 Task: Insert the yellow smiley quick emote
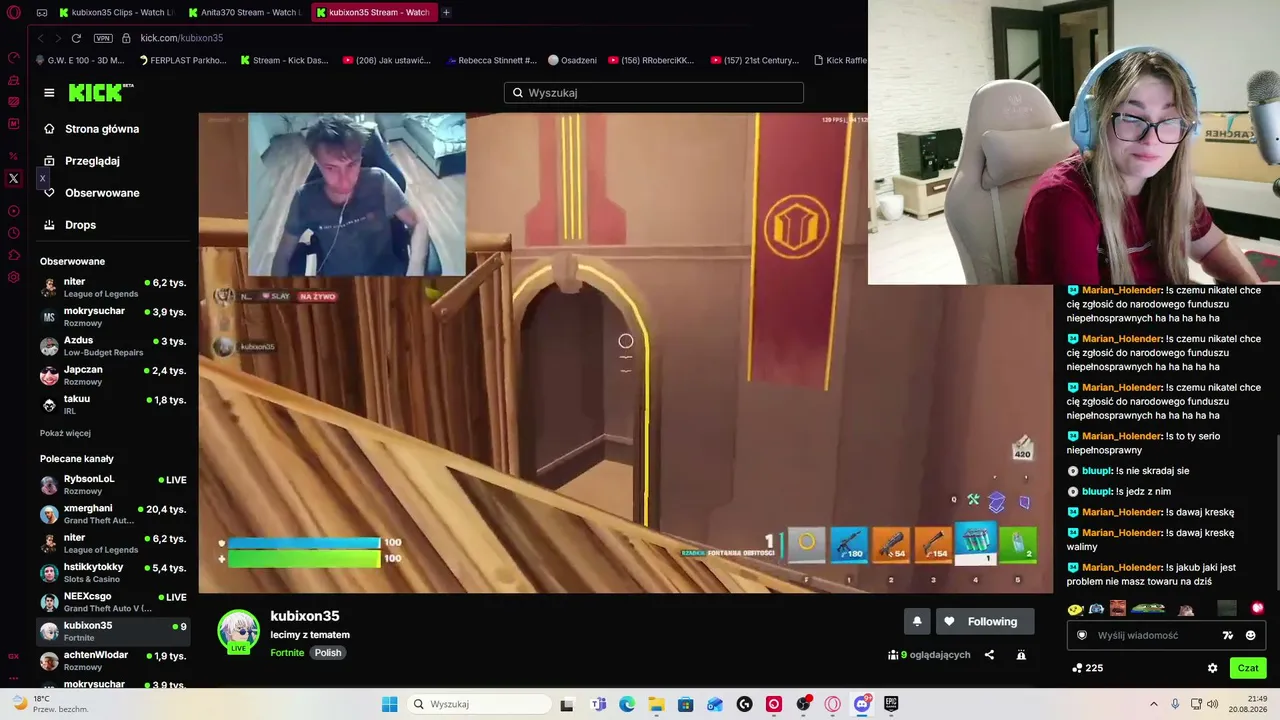[x=1076, y=609]
